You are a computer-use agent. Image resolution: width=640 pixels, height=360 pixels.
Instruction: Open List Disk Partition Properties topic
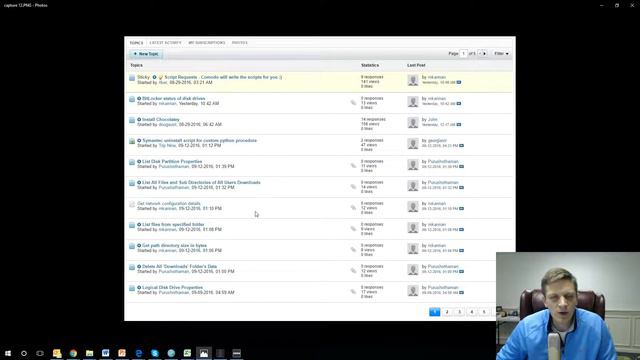172,162
